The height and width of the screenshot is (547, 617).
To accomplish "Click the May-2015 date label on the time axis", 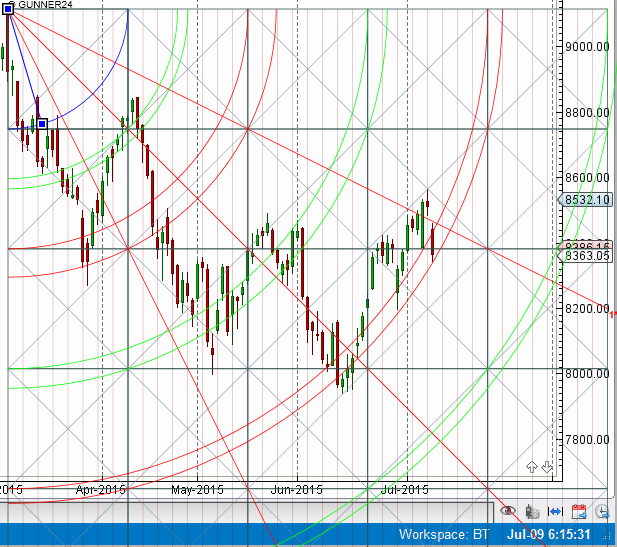I will click(x=197, y=490).
